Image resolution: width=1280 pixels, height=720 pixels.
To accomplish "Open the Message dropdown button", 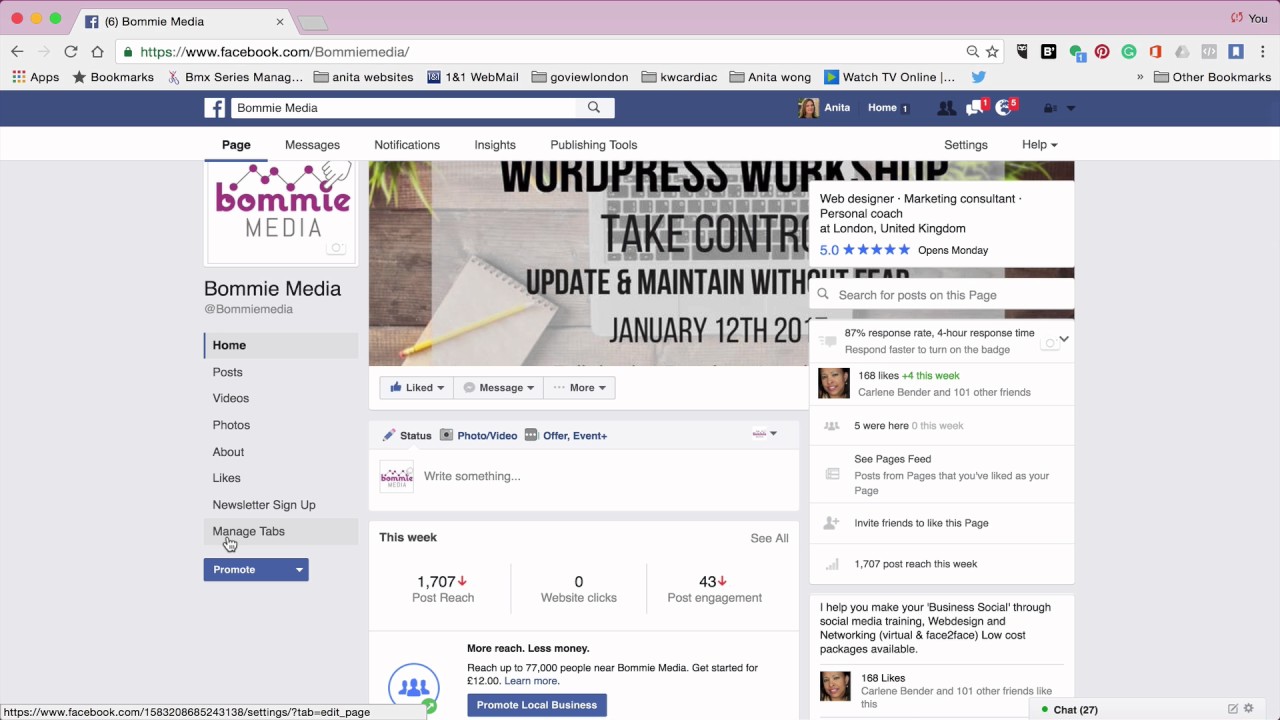I will (499, 388).
